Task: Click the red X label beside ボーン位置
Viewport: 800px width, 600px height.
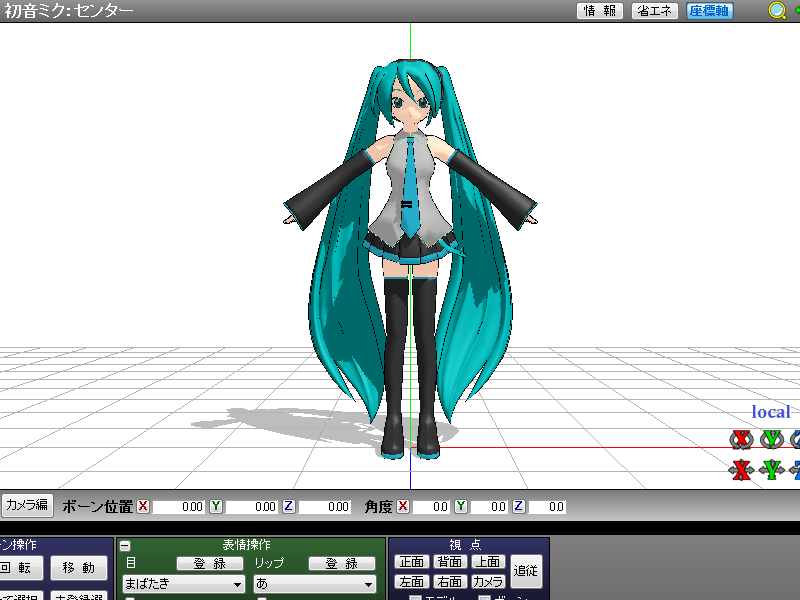Action: pyautogui.click(x=143, y=506)
